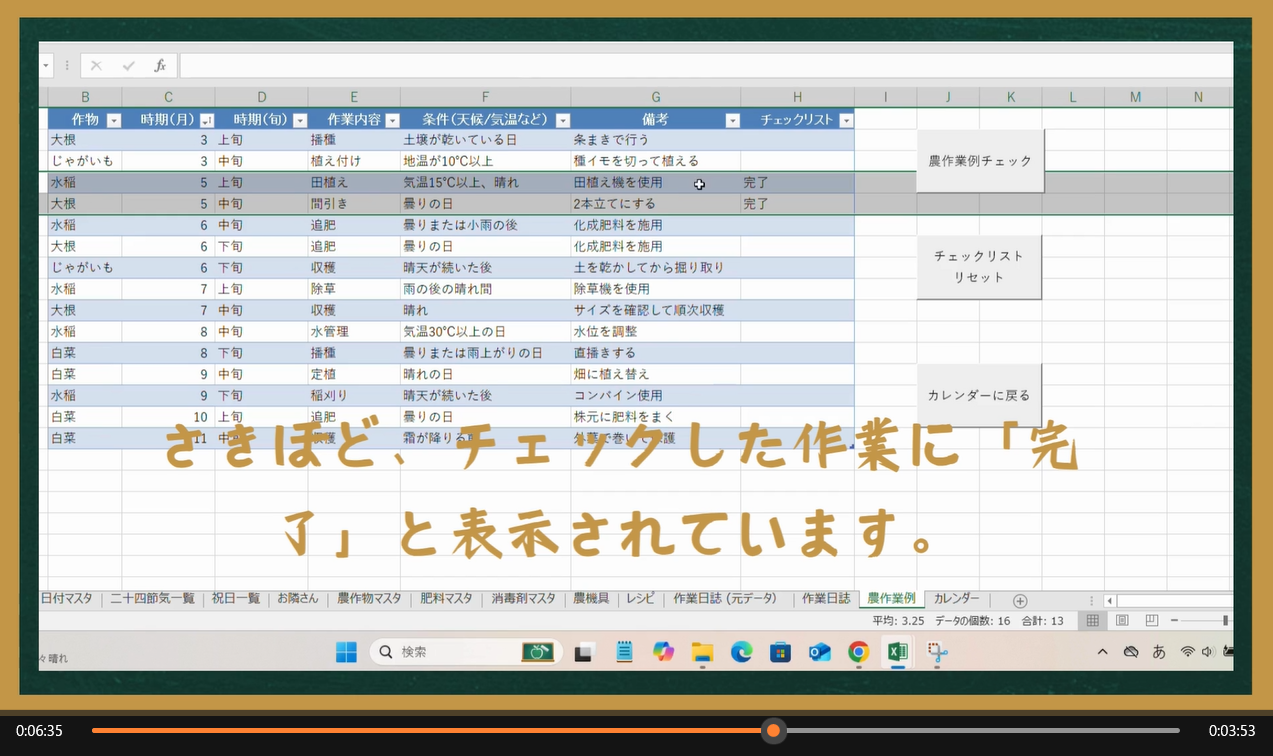Open Google Chrome from the taskbar
Image resolution: width=1273 pixels, height=756 pixels.
(x=858, y=652)
